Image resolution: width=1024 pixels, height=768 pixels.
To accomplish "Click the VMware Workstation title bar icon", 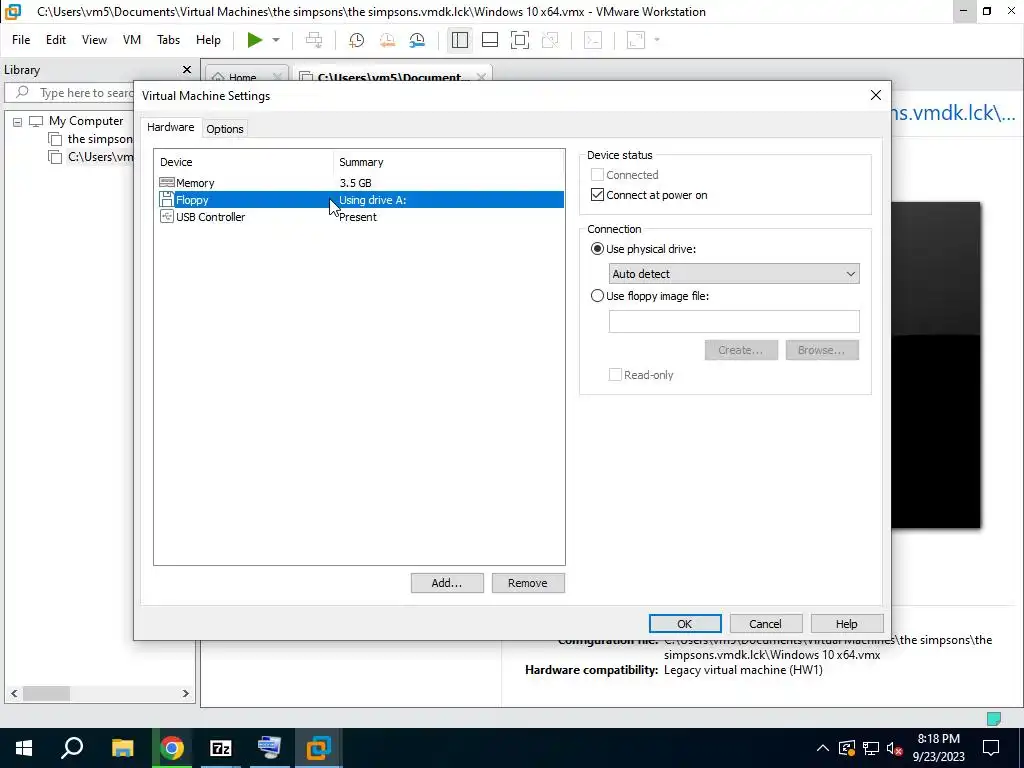I will tap(12, 12).
